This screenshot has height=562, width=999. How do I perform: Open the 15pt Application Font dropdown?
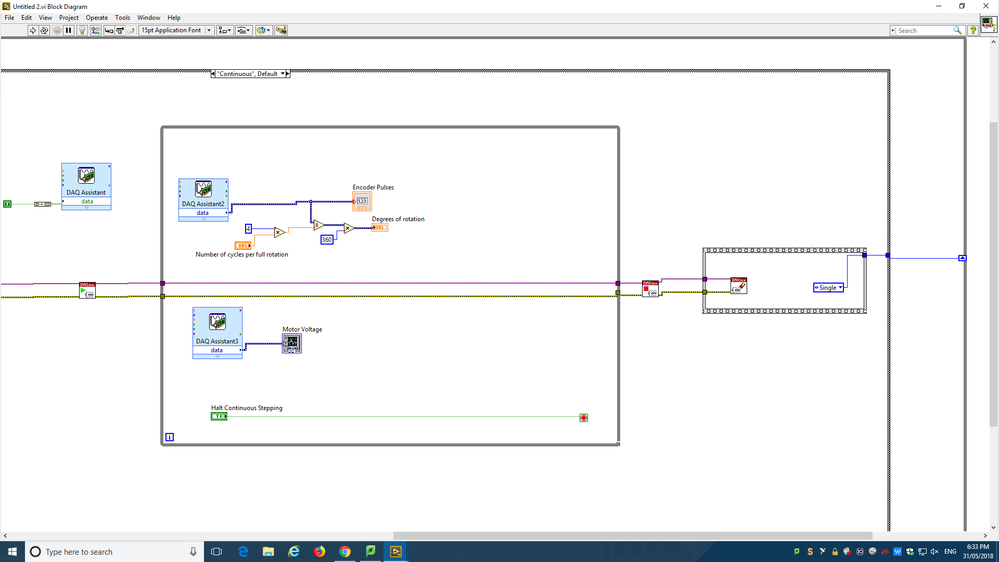176,30
